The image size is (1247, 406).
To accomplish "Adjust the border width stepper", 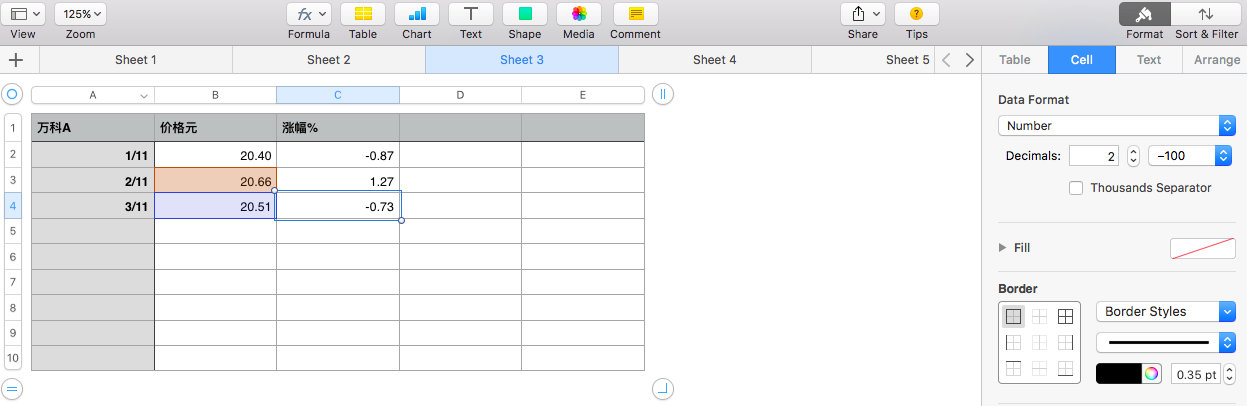I will click(x=1229, y=374).
